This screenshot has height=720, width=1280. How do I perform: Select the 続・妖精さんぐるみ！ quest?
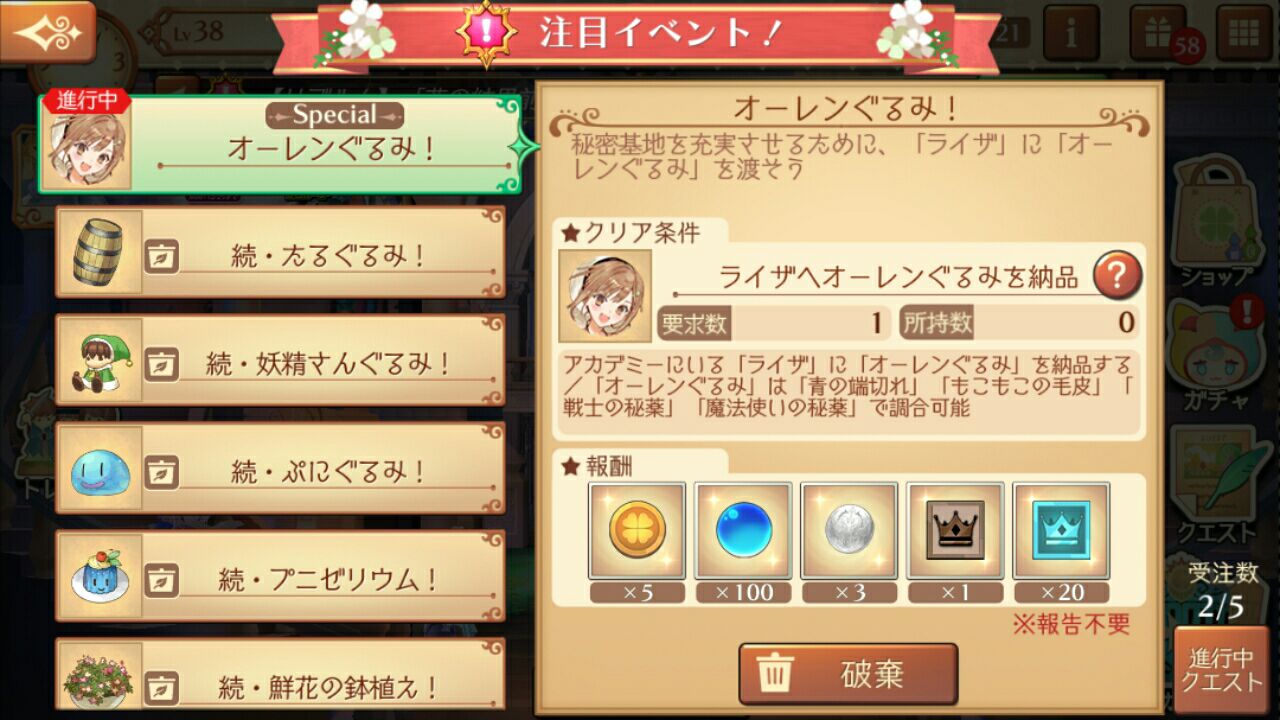tap(280, 360)
